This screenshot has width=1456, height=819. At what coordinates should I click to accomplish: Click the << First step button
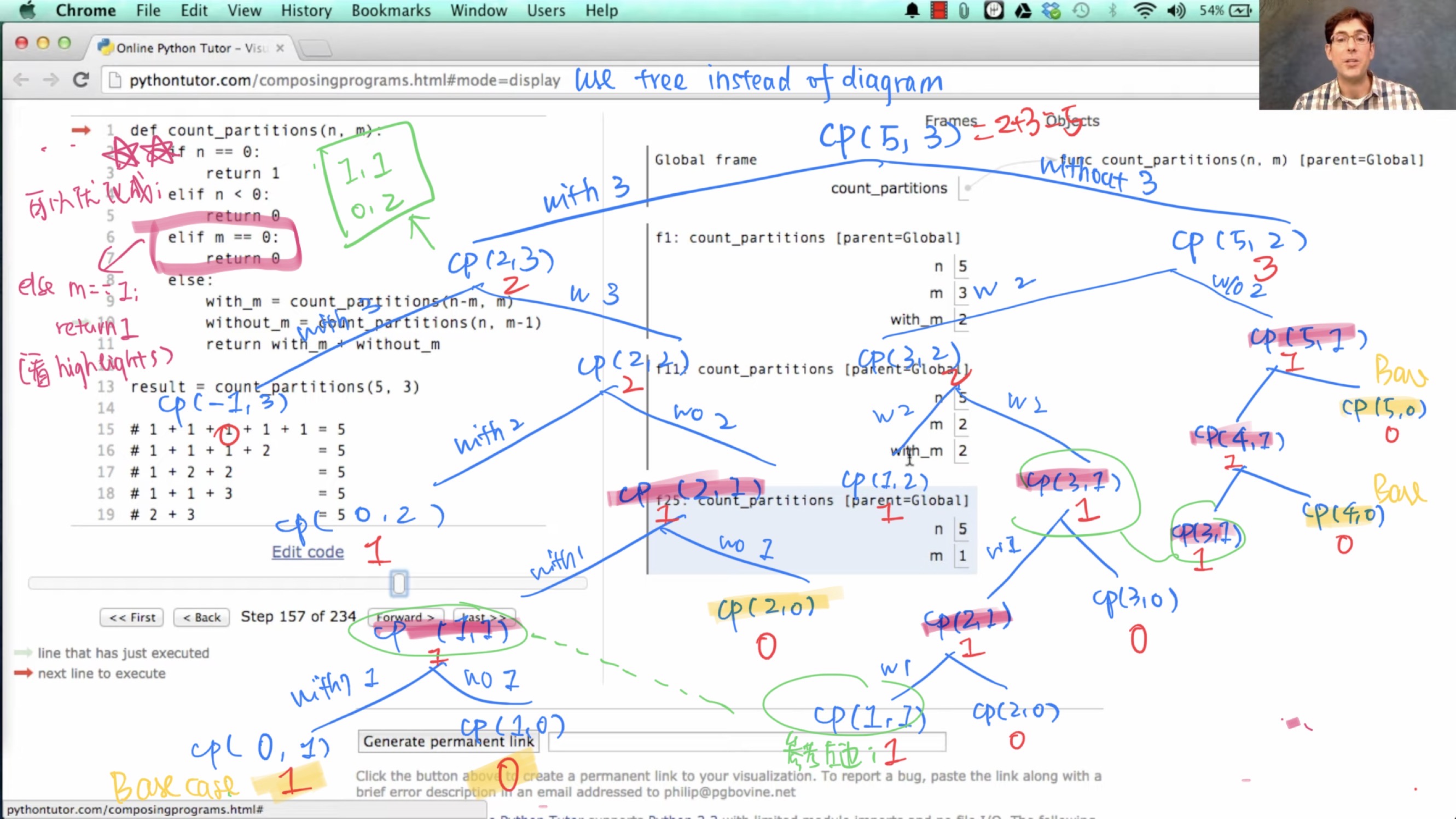coord(132,617)
